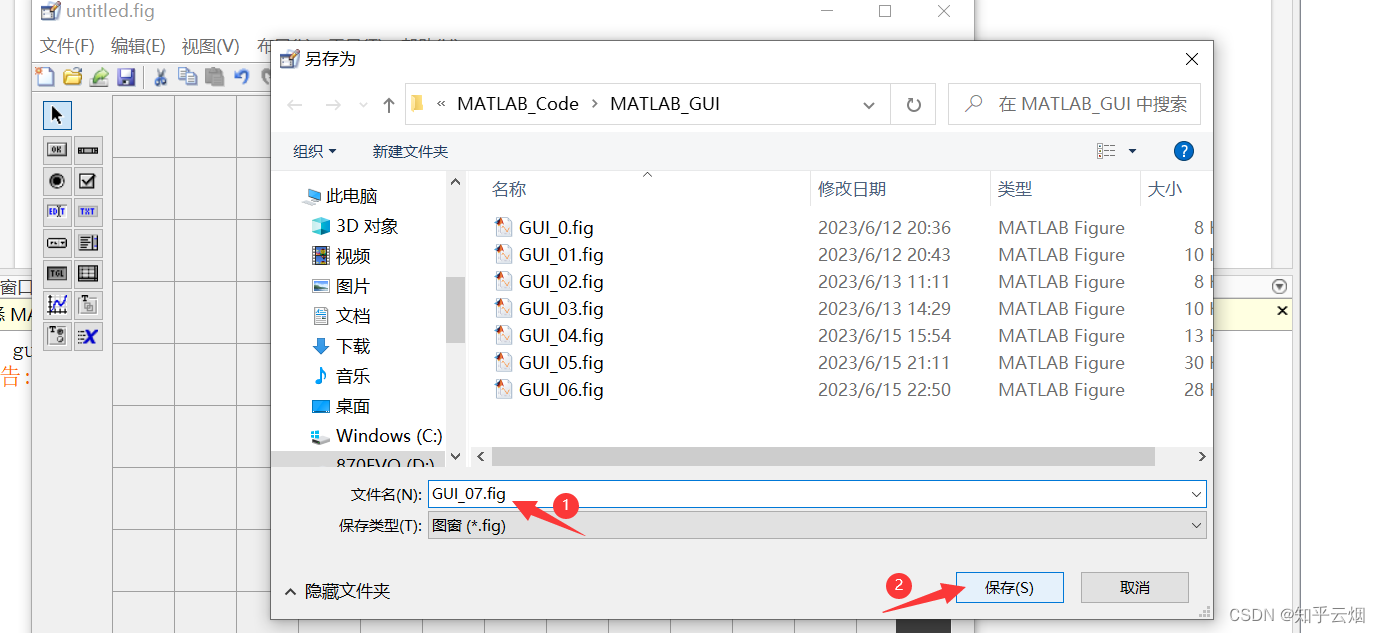
Task: Open the 文件(F) menu
Action: coord(66,45)
